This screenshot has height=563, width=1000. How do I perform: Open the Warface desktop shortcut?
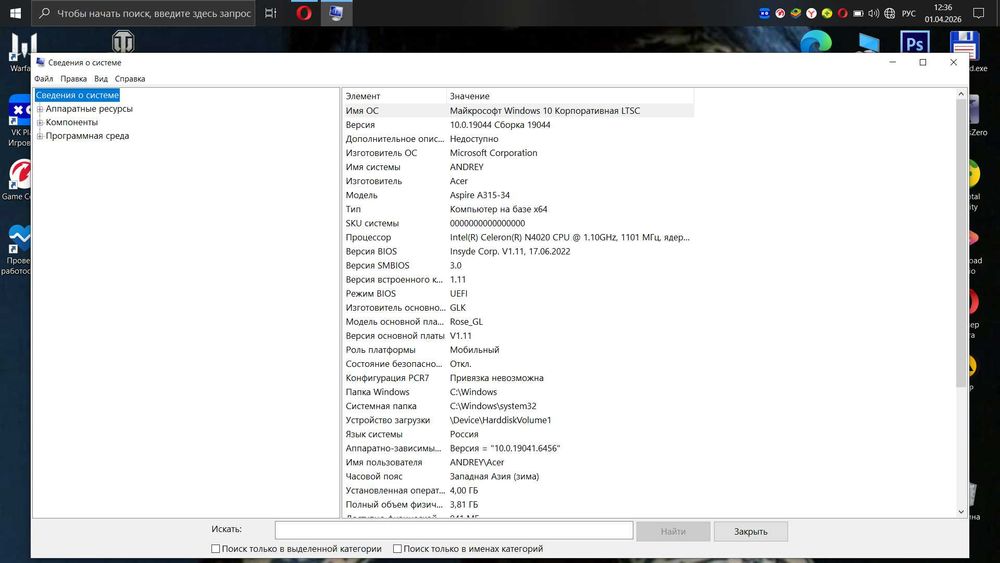coord(19,50)
